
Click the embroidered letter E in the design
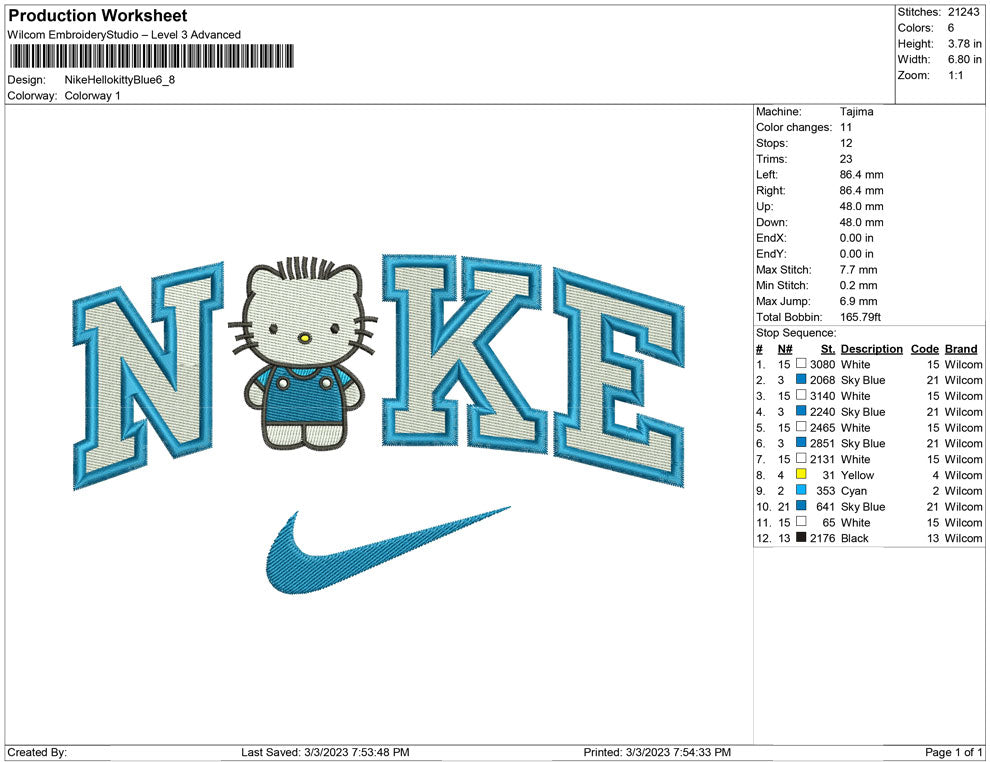(619, 378)
